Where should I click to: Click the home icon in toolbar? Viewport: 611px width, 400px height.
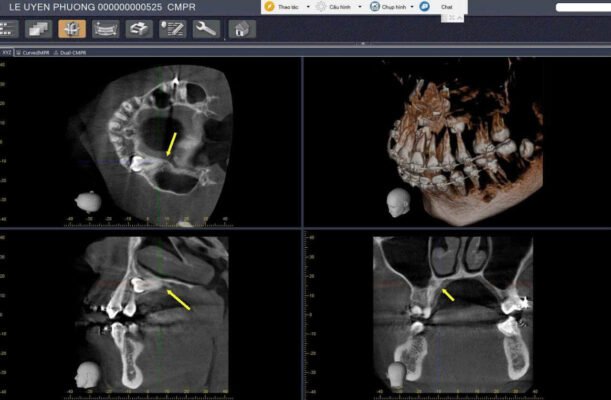pos(240,29)
